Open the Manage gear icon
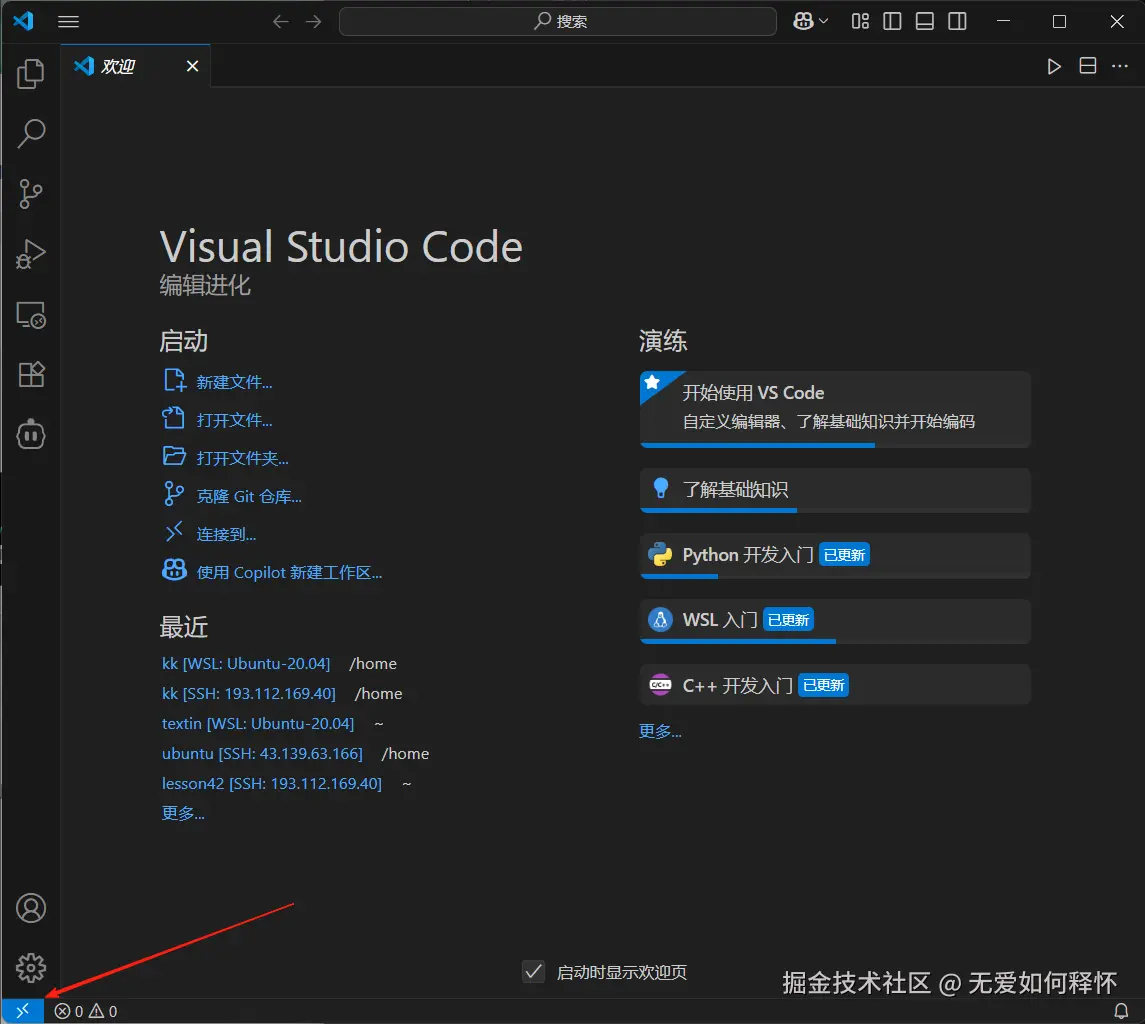This screenshot has width=1145, height=1024. (31, 968)
